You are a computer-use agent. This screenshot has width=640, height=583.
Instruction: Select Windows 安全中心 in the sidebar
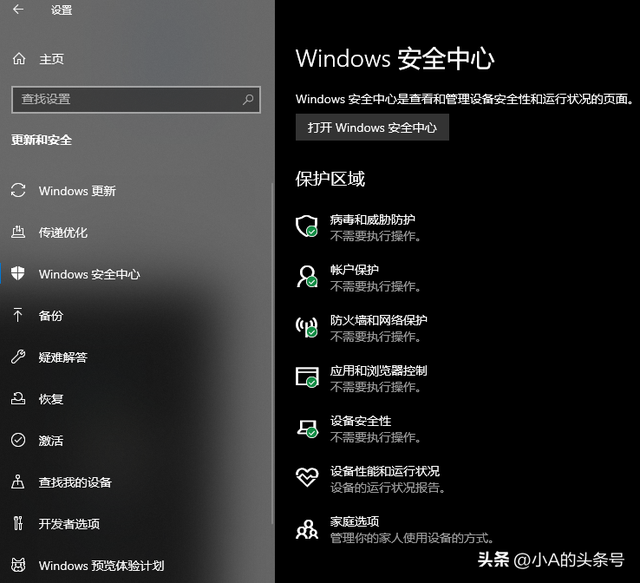point(89,274)
